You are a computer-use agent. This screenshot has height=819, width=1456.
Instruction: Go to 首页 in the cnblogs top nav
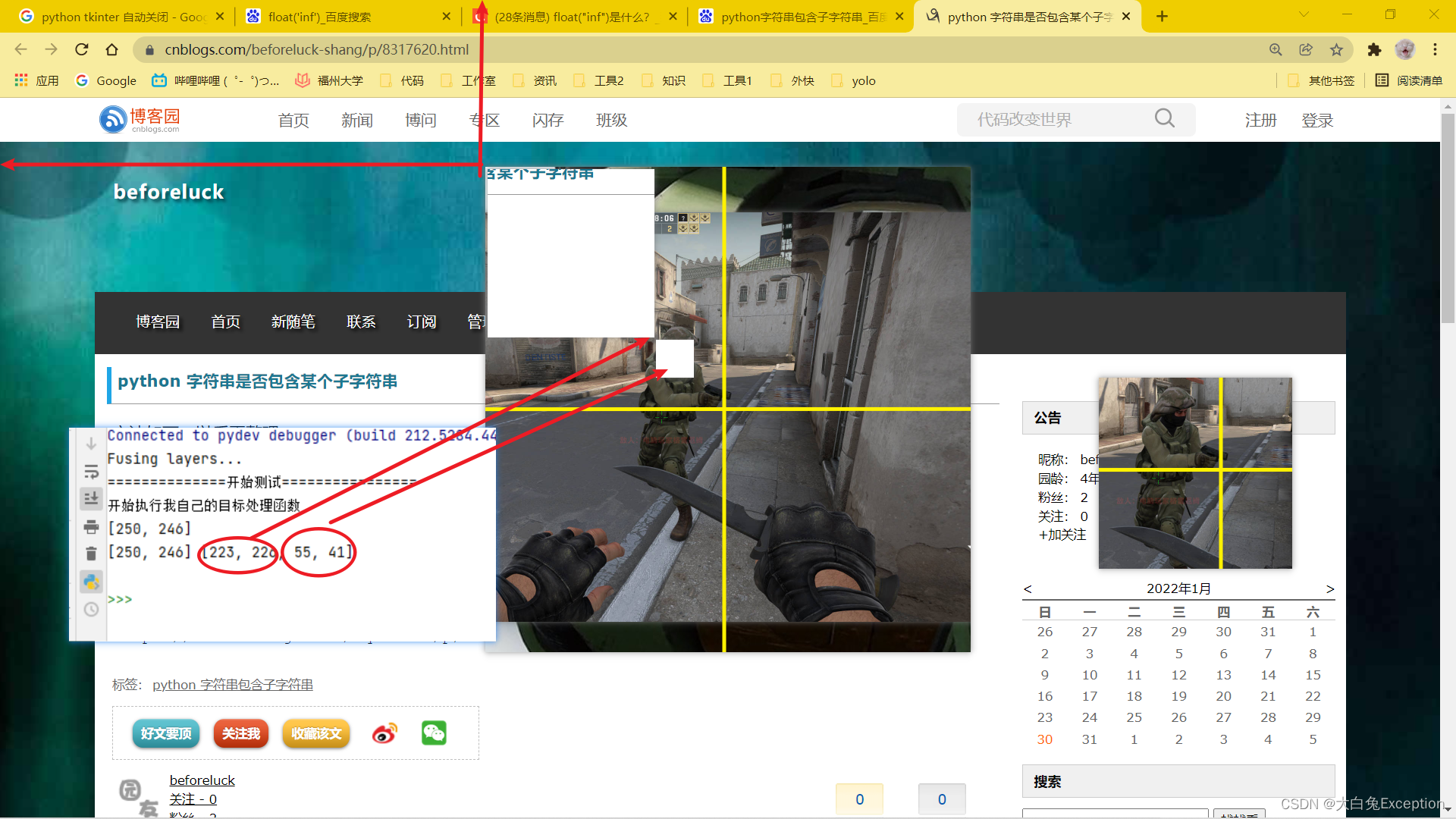(293, 120)
